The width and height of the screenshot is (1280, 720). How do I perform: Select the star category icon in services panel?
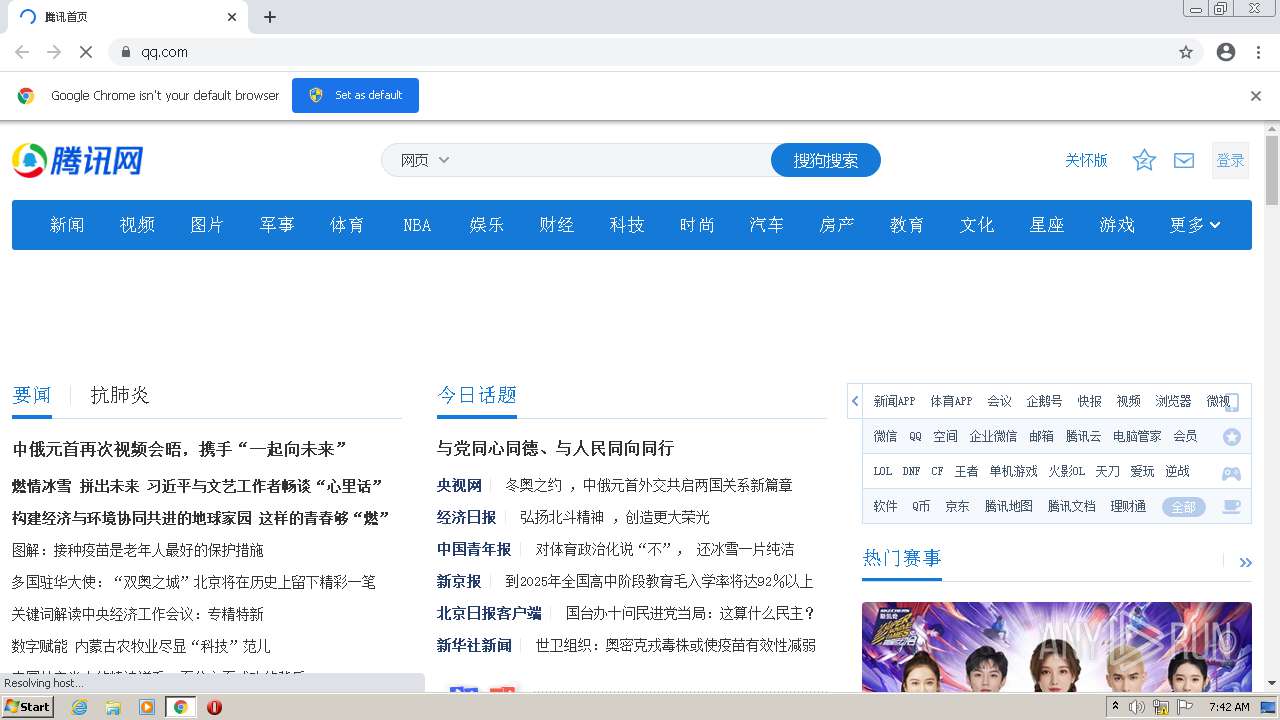point(1232,437)
